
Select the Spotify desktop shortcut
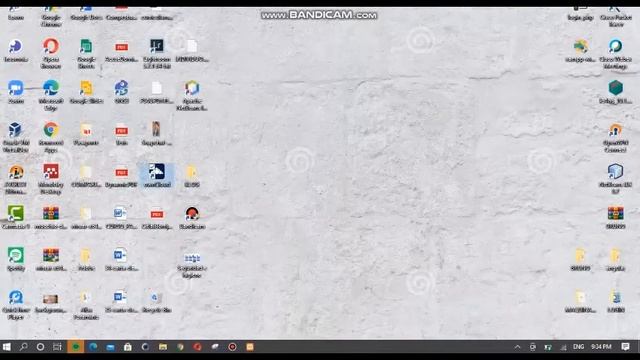tap(16, 259)
